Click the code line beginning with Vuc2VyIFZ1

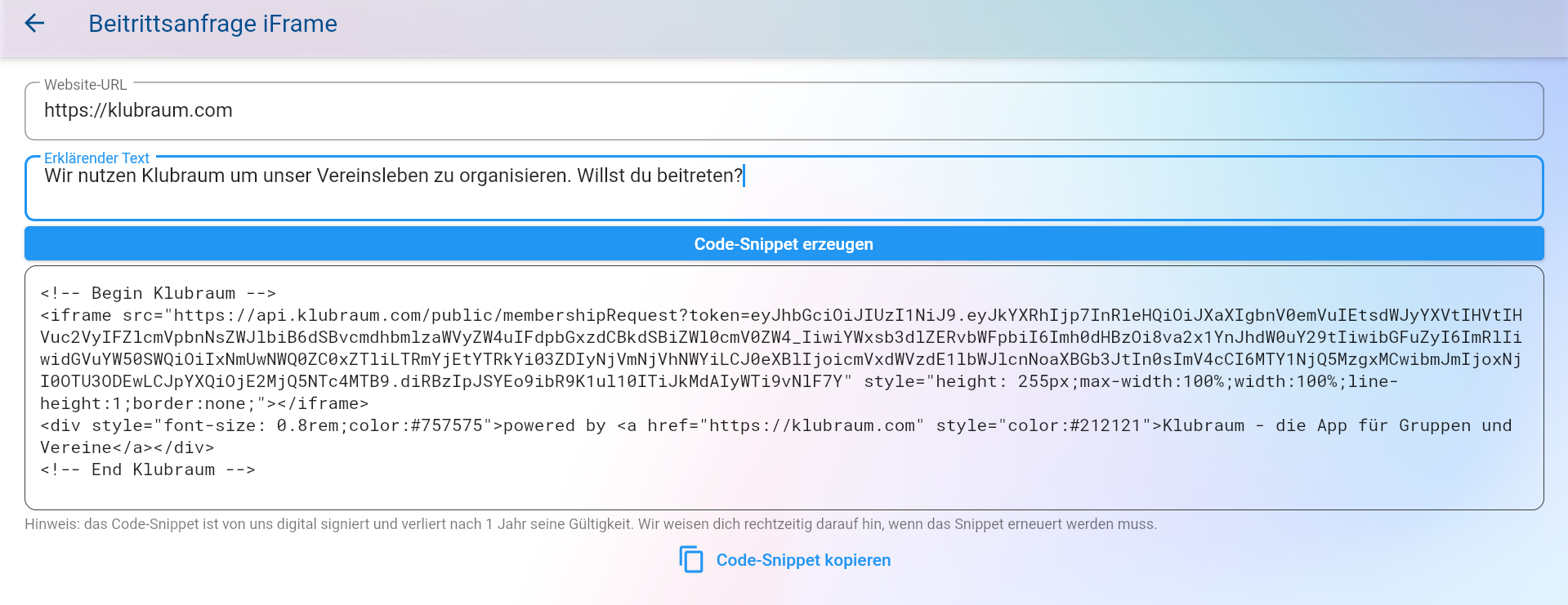(x=780, y=337)
